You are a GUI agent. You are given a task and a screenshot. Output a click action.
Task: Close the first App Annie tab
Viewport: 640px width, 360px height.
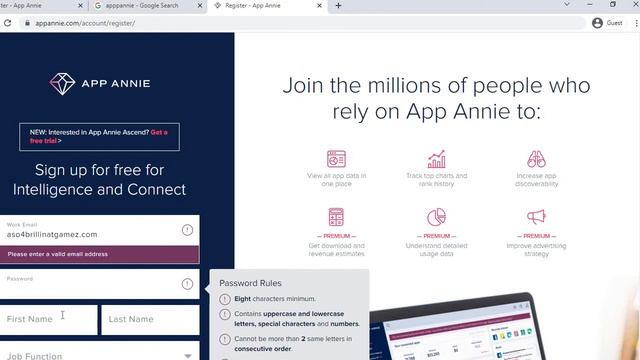[80, 6]
